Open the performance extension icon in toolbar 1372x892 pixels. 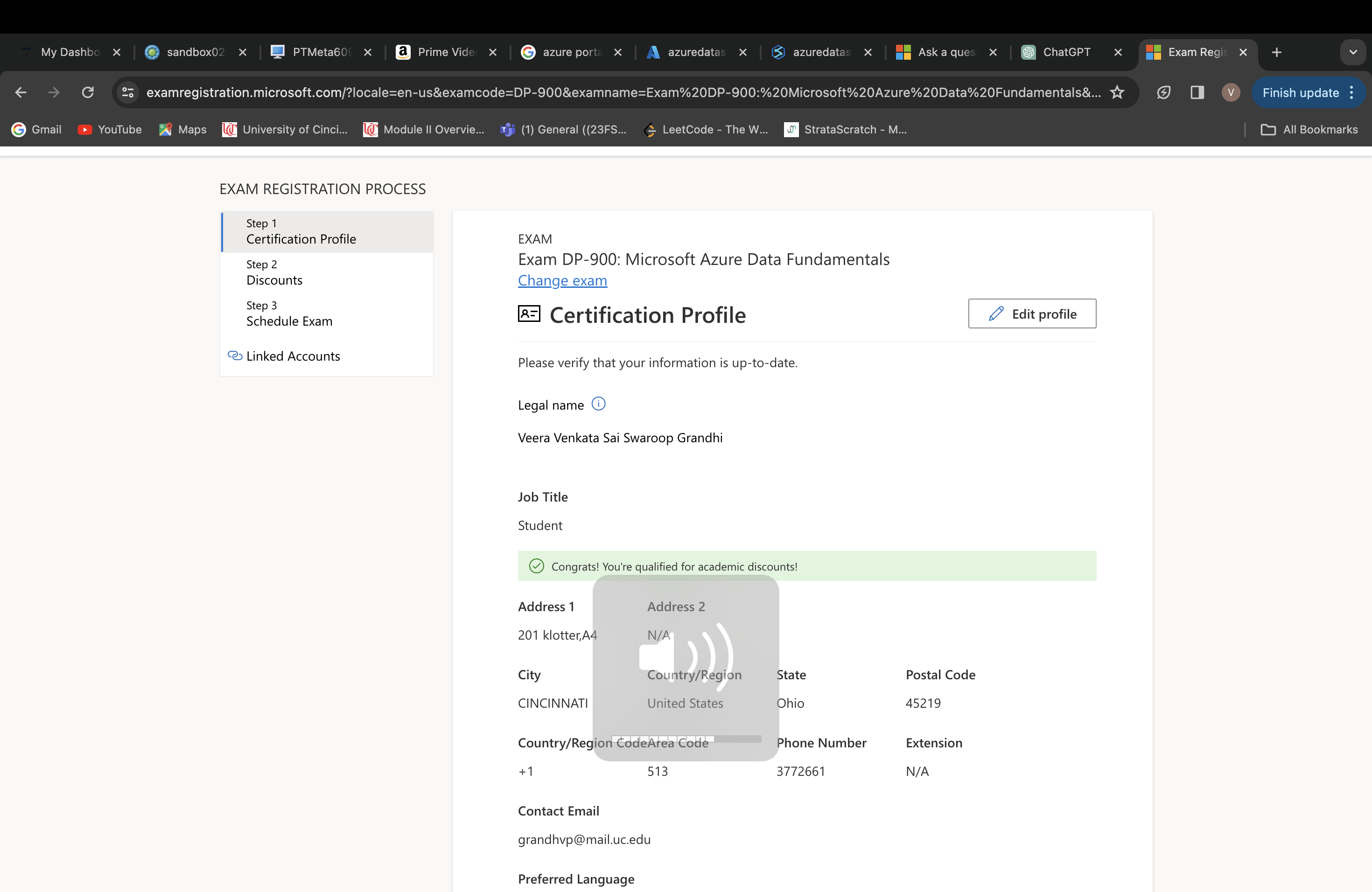[1163, 92]
